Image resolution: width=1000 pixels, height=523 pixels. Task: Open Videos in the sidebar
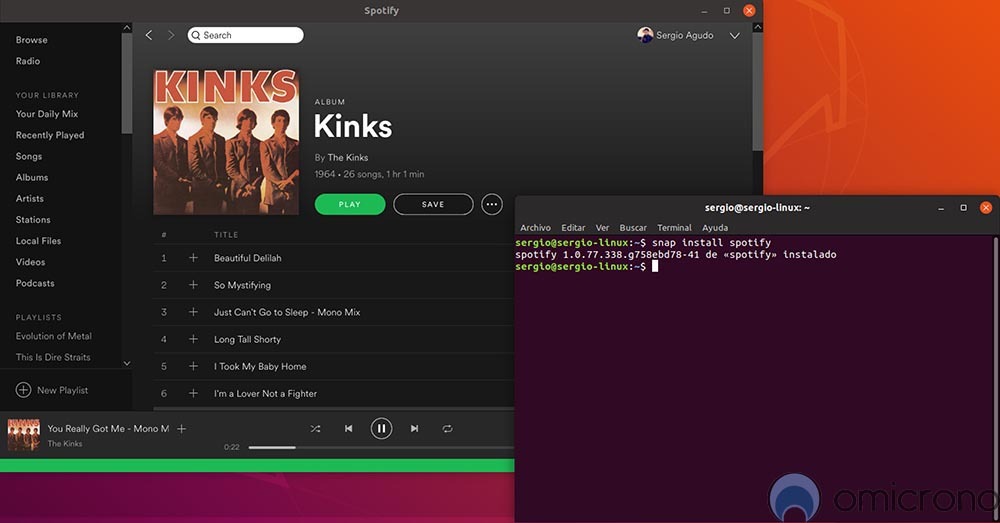click(x=30, y=262)
